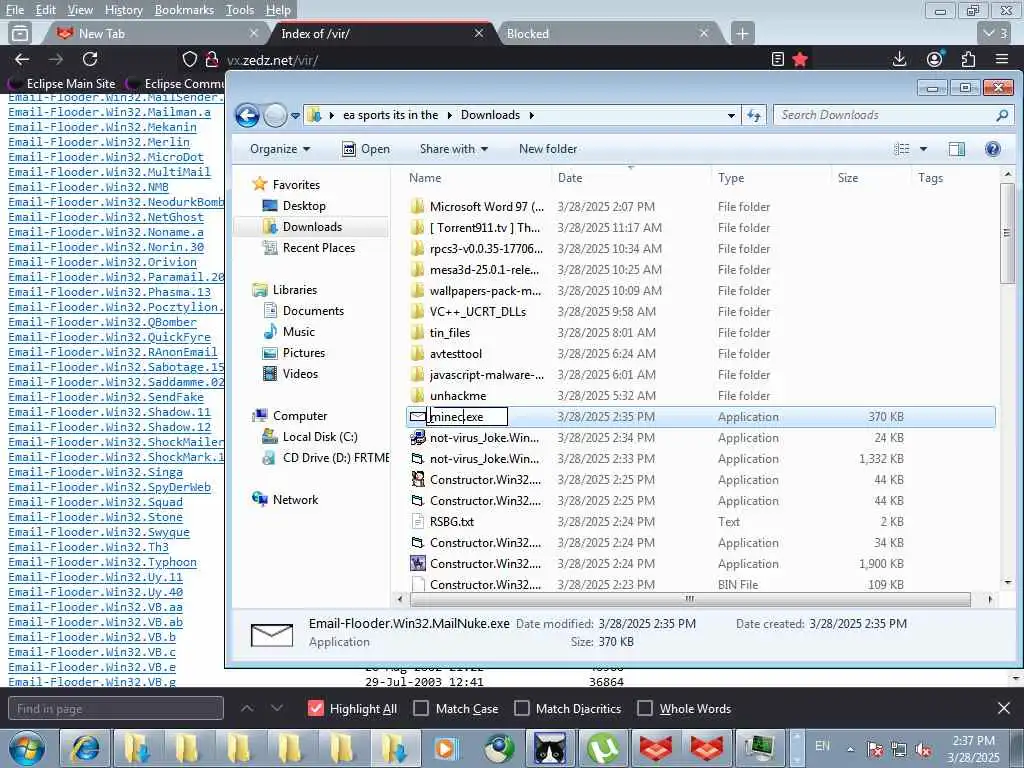Select Desktop under Favorites
This screenshot has height=768, width=1024.
303,206
